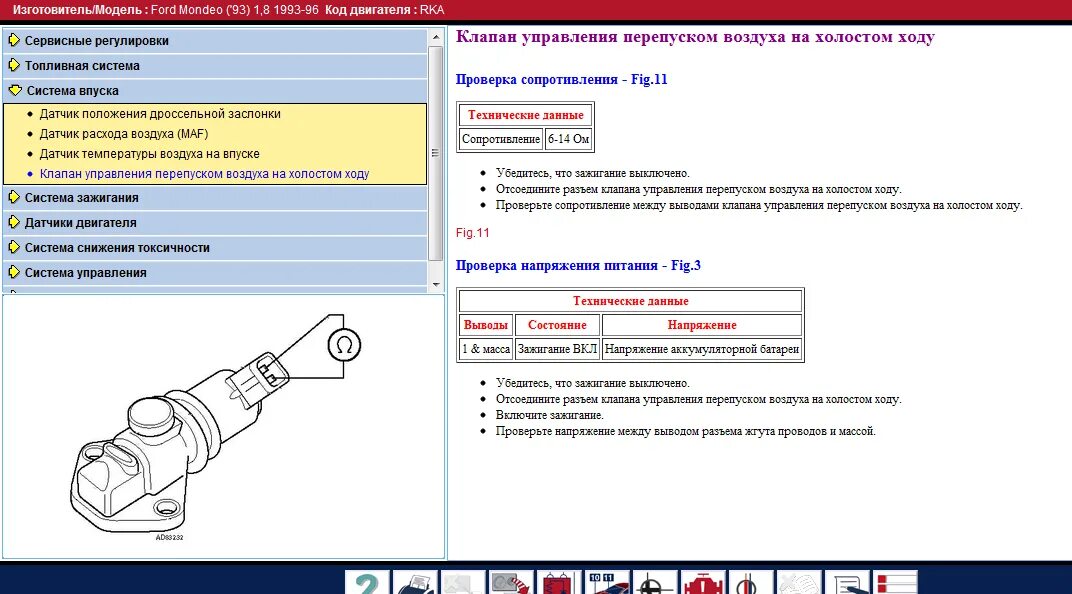
Task: Open the red Fig.11 link
Action: [x=472, y=233]
